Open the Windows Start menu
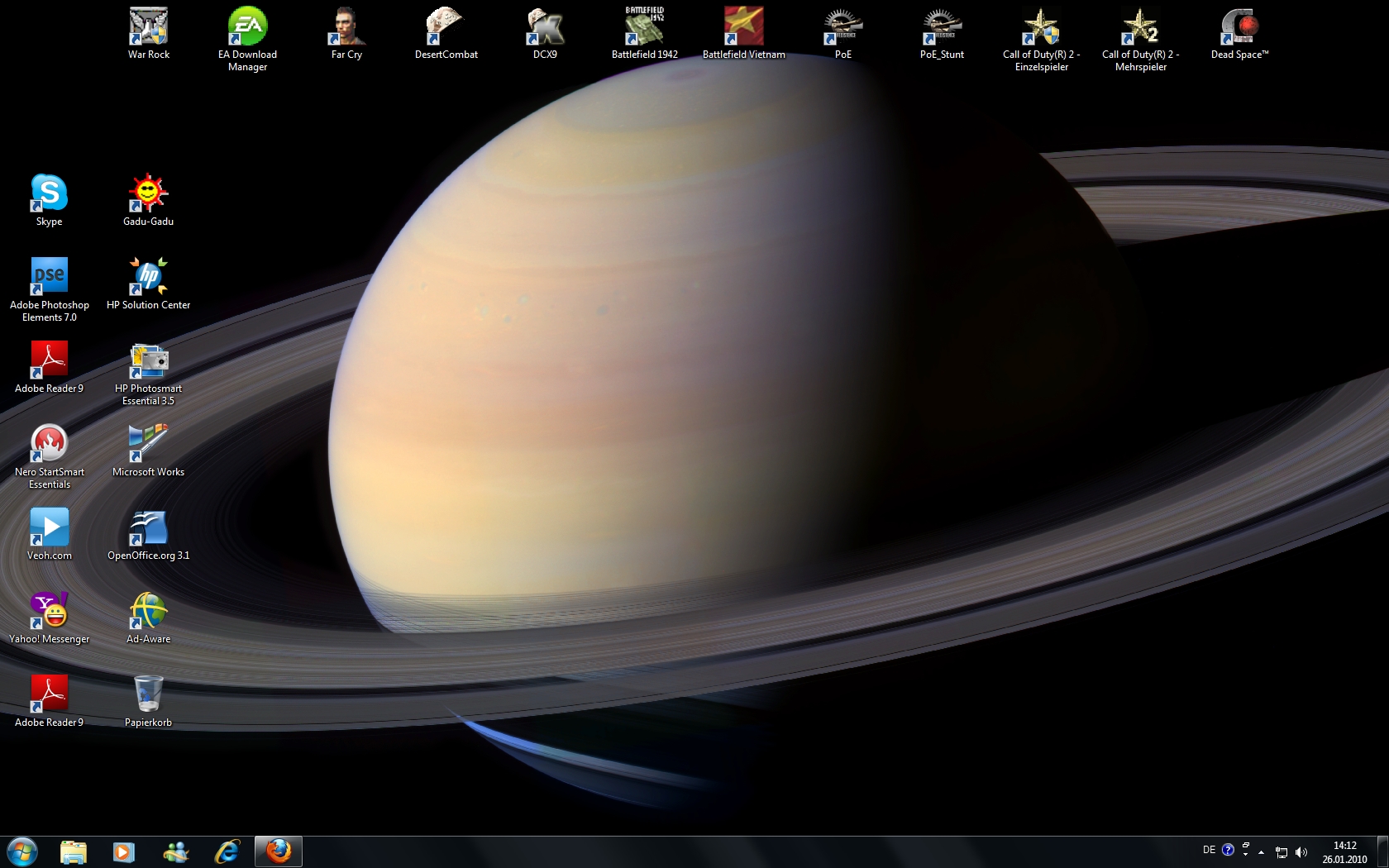This screenshot has height=868, width=1389. tap(22, 851)
